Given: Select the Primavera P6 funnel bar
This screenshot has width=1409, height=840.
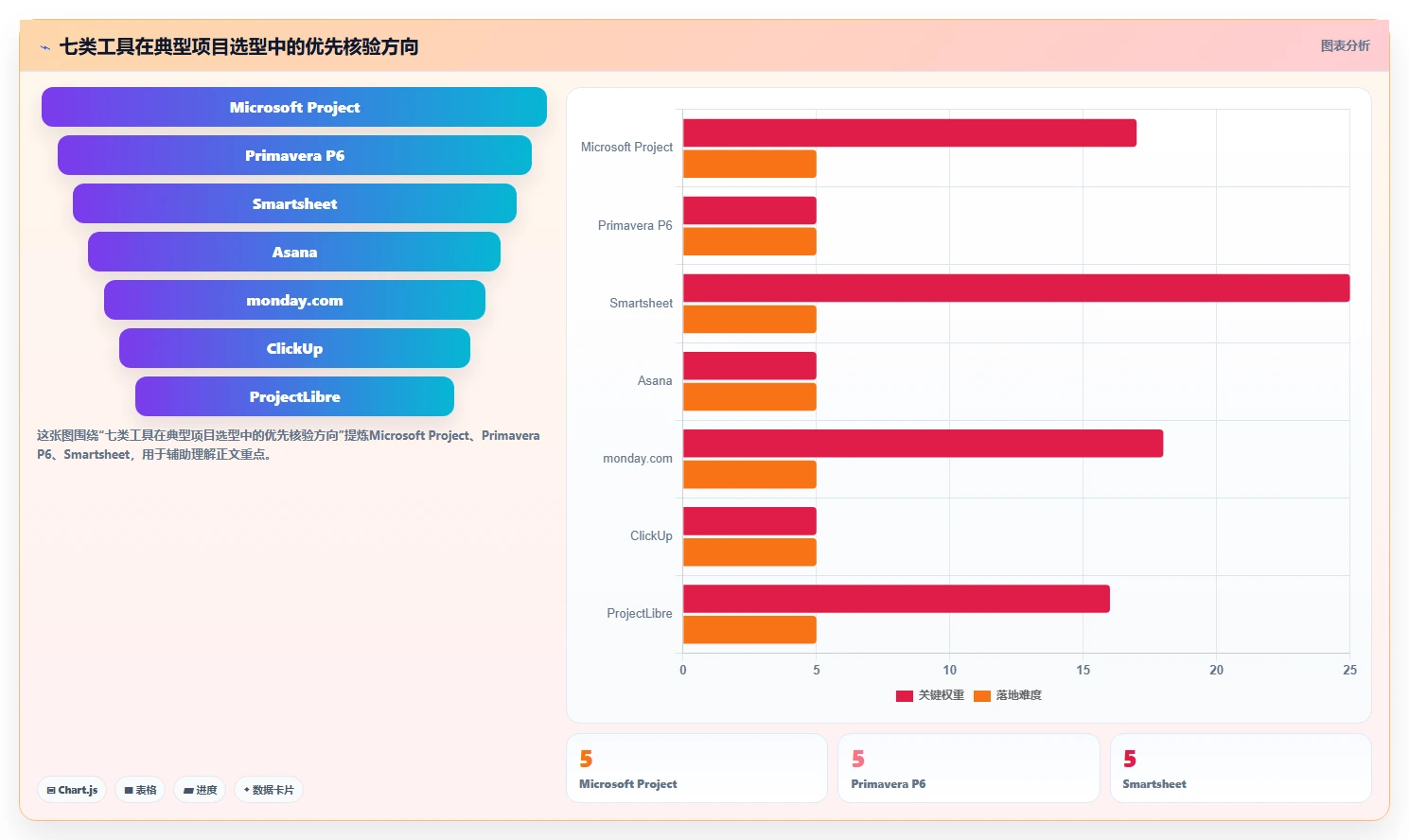Looking at the screenshot, I should pos(294,155).
